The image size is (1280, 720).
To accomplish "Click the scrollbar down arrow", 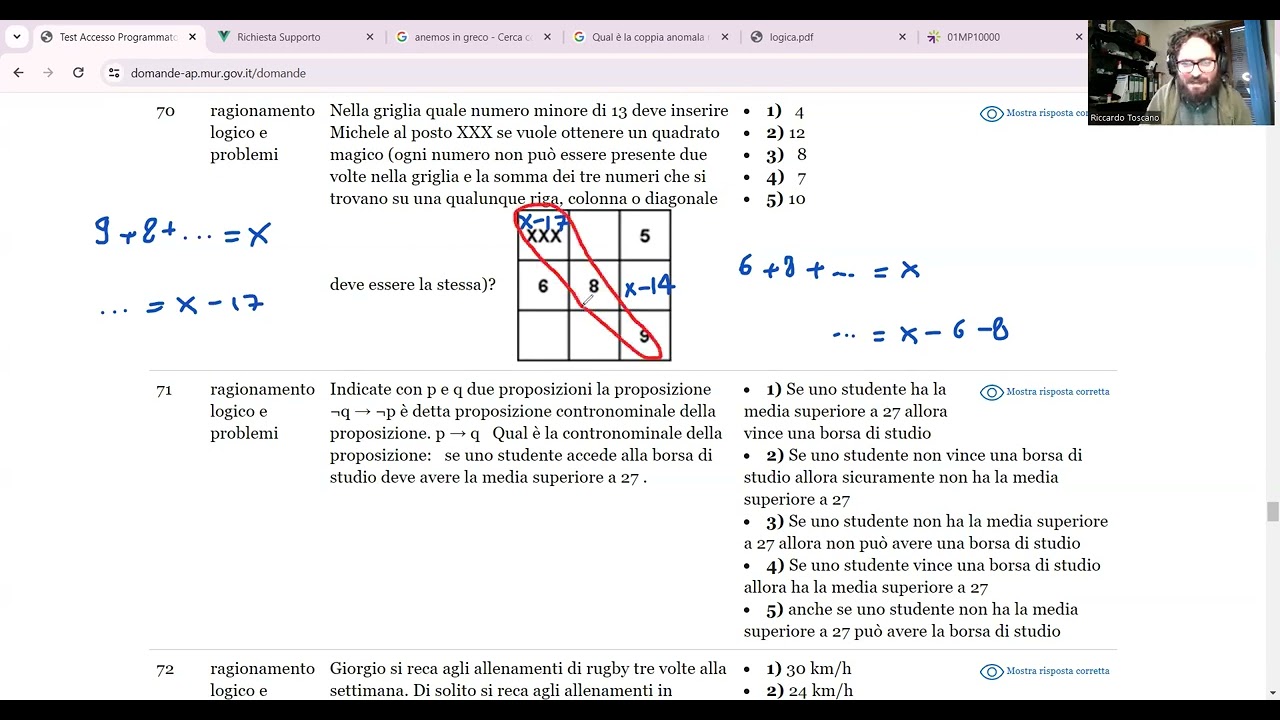I will [1272, 692].
